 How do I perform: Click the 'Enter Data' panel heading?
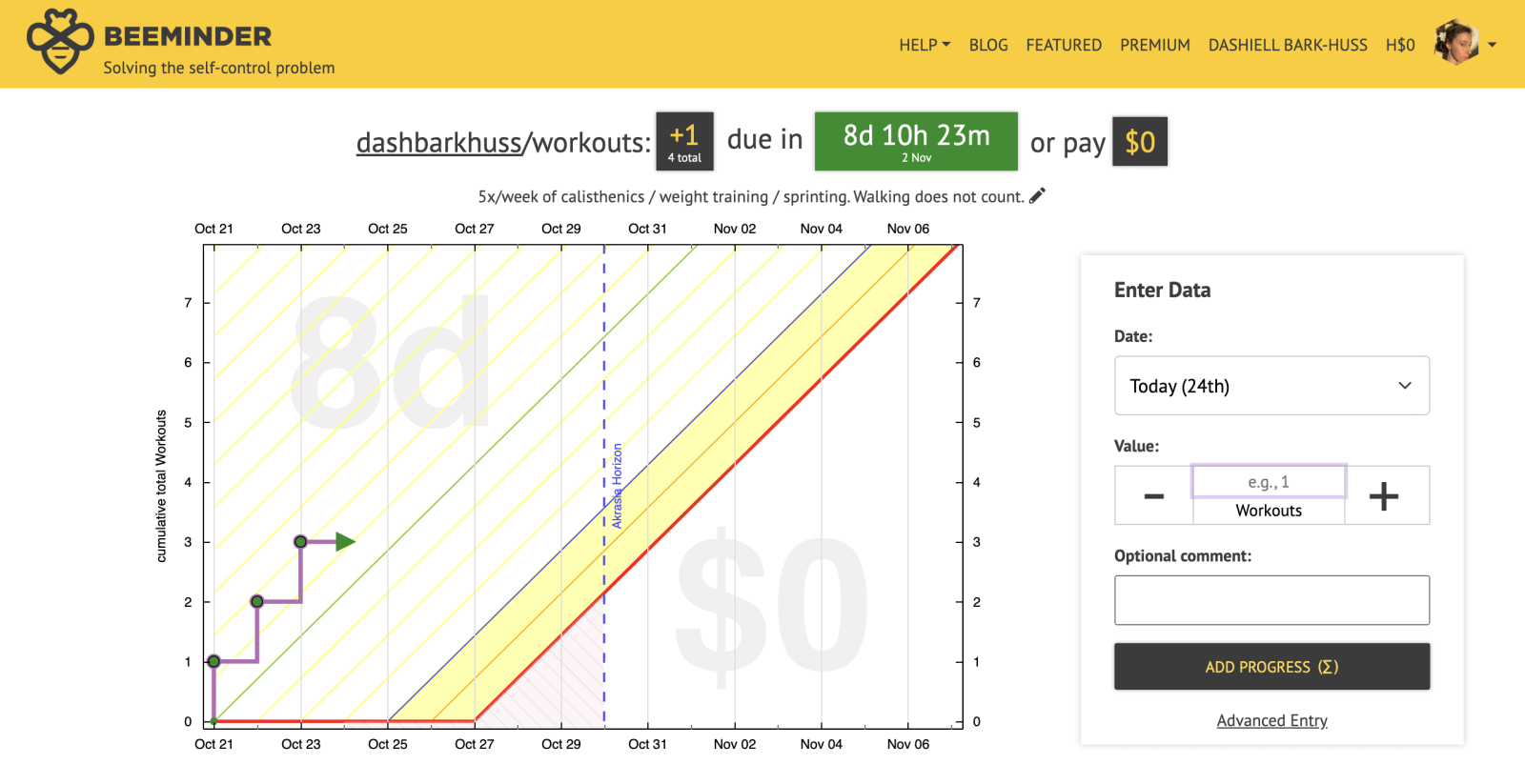click(1163, 290)
